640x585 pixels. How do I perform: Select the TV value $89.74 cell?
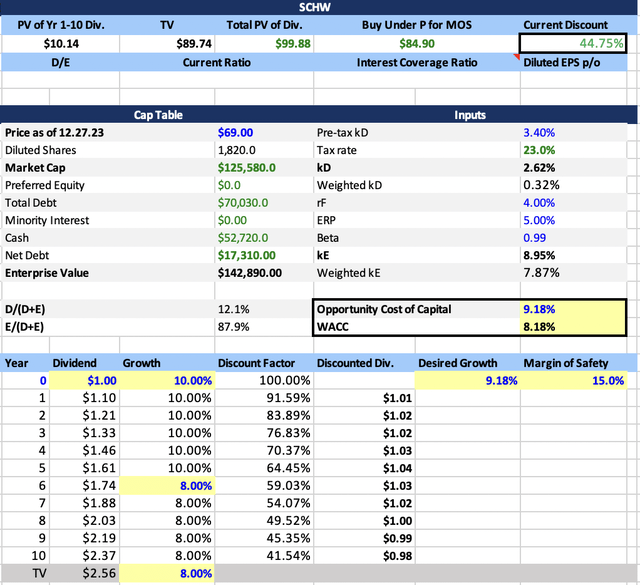click(167, 44)
